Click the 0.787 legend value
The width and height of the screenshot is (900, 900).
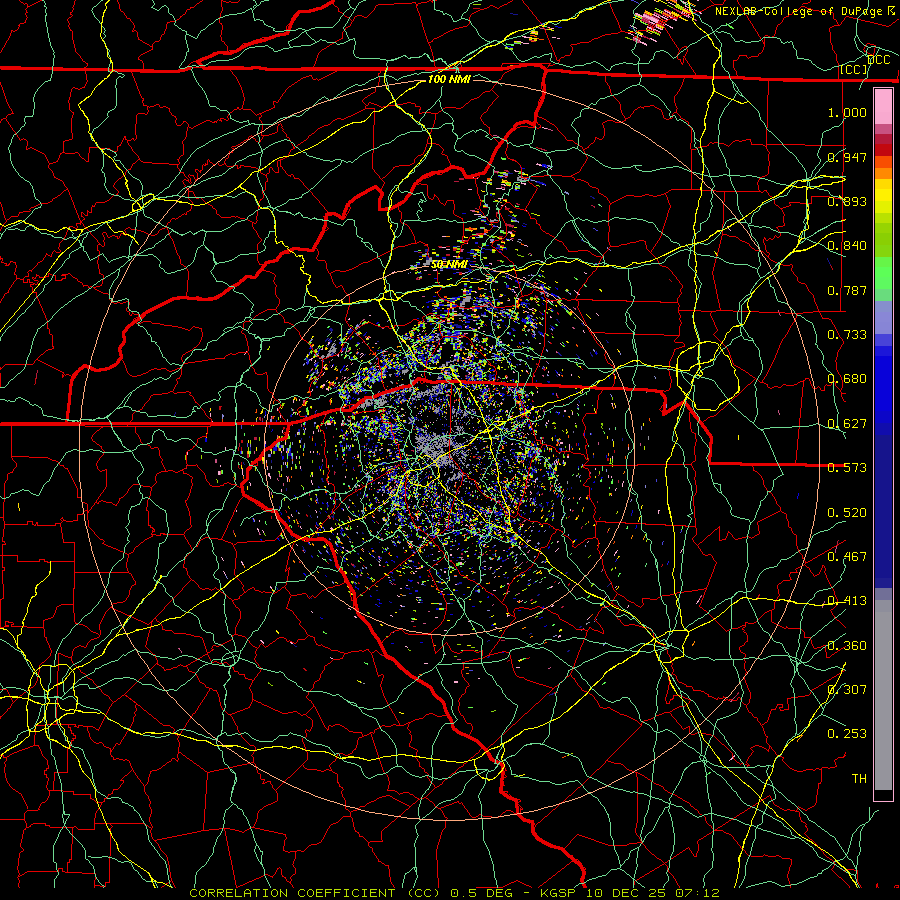pyautogui.click(x=847, y=290)
